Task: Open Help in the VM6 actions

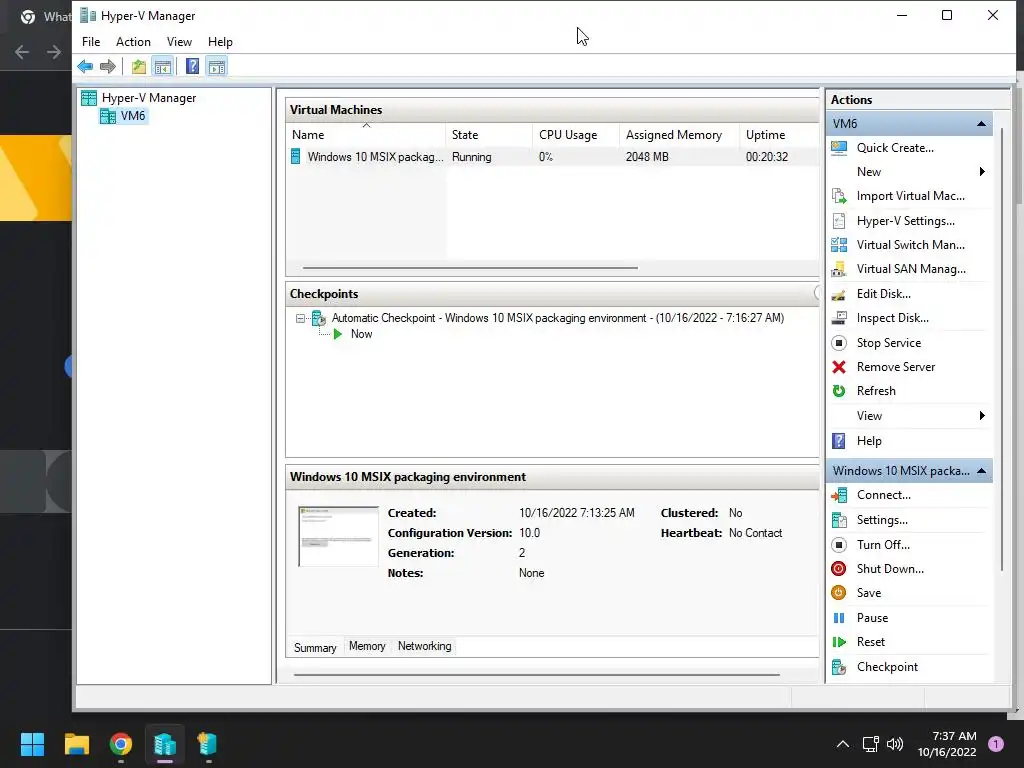Action: tap(869, 441)
